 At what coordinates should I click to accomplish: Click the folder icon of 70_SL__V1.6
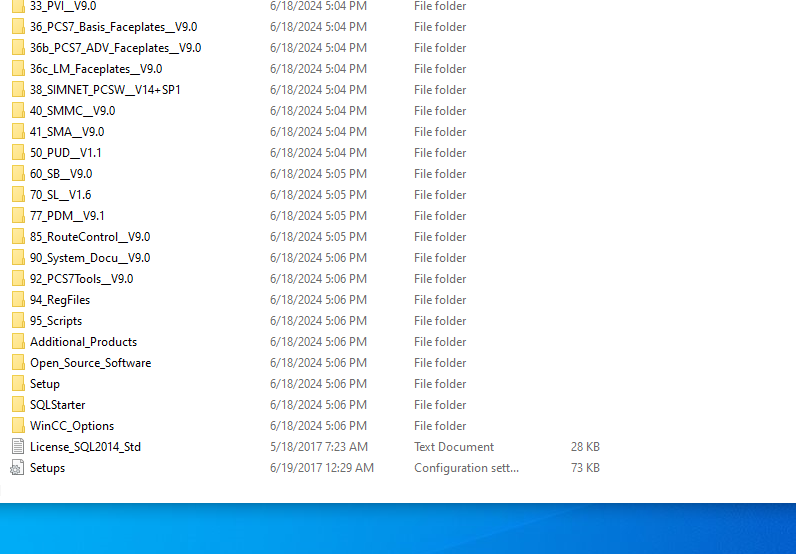click(18, 194)
